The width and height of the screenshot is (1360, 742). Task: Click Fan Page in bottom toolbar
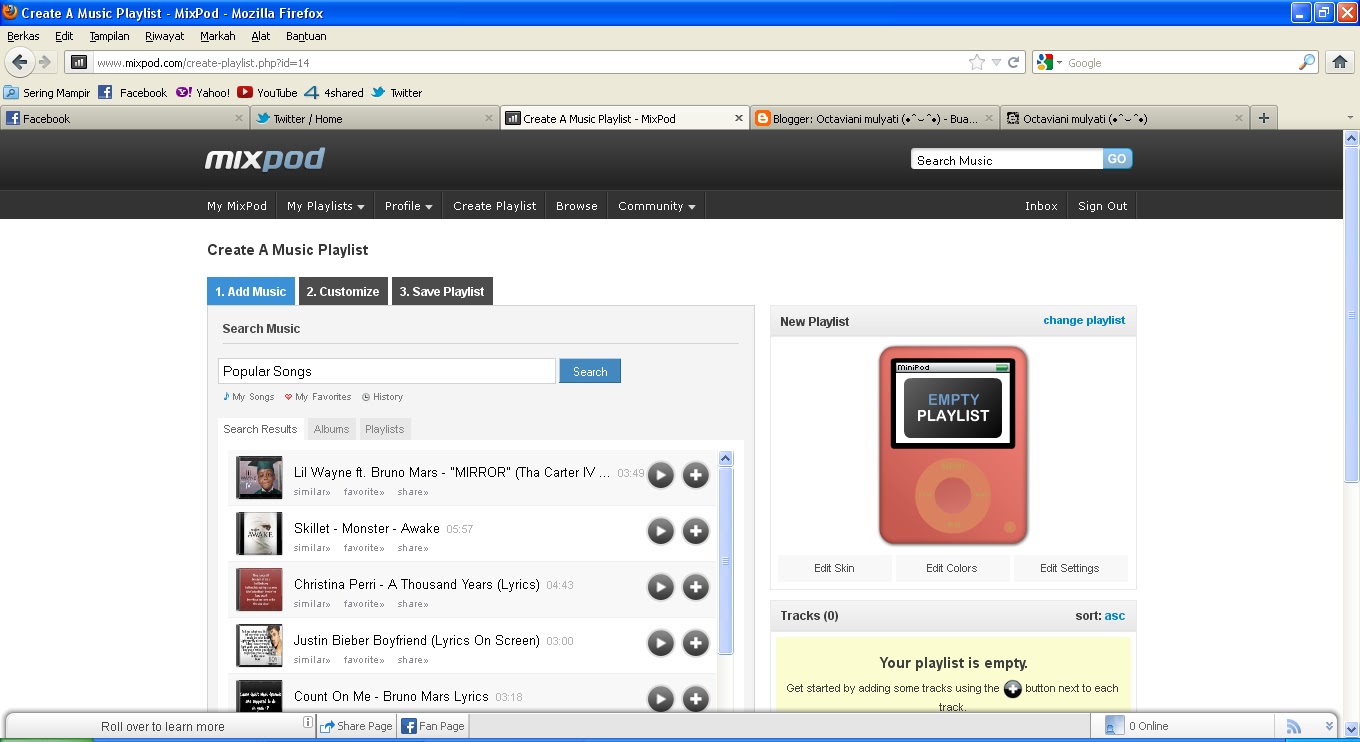(x=433, y=726)
